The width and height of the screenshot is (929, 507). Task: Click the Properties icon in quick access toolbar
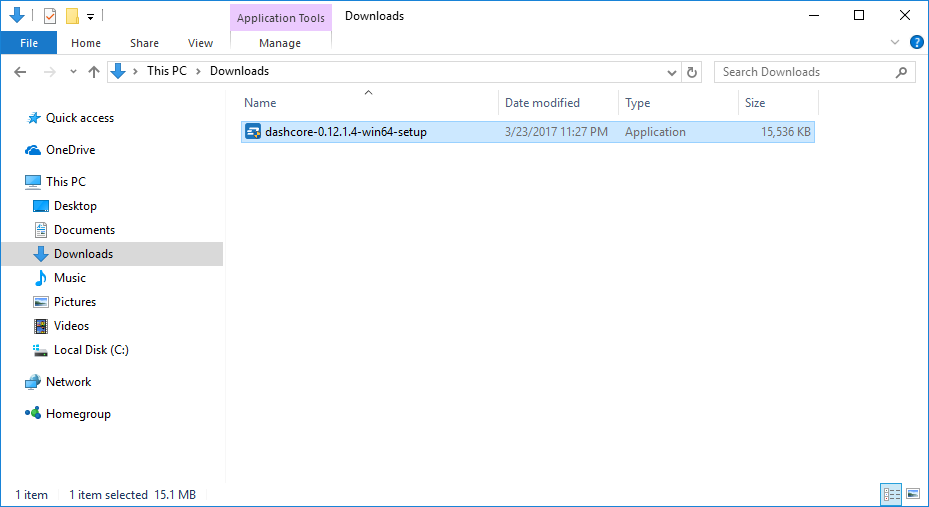pos(50,16)
